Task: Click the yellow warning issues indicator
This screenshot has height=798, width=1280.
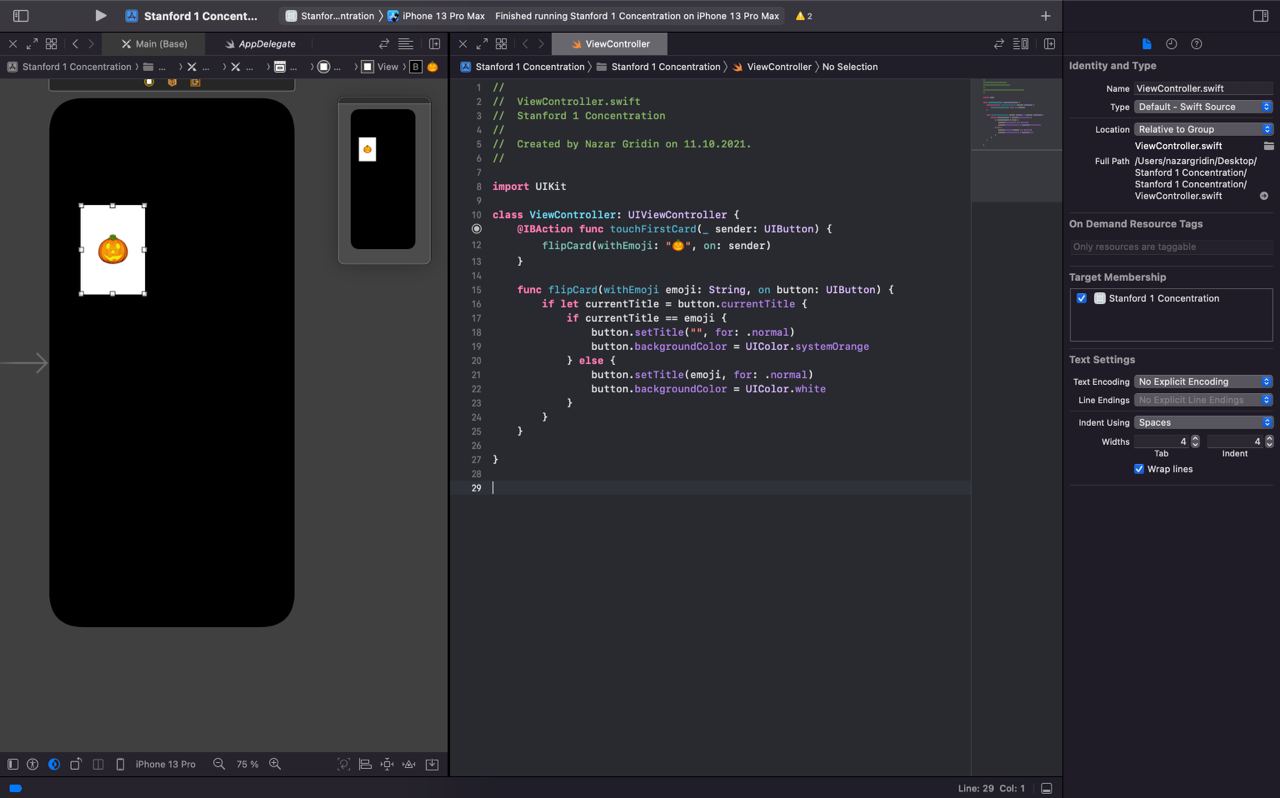Action: click(x=804, y=16)
